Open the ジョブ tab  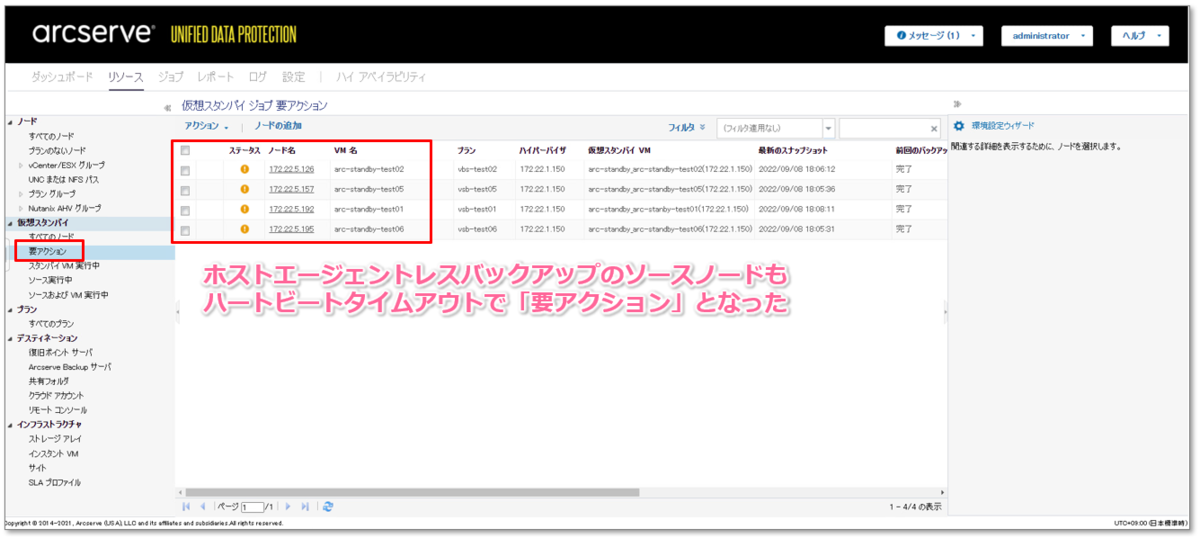[171, 77]
